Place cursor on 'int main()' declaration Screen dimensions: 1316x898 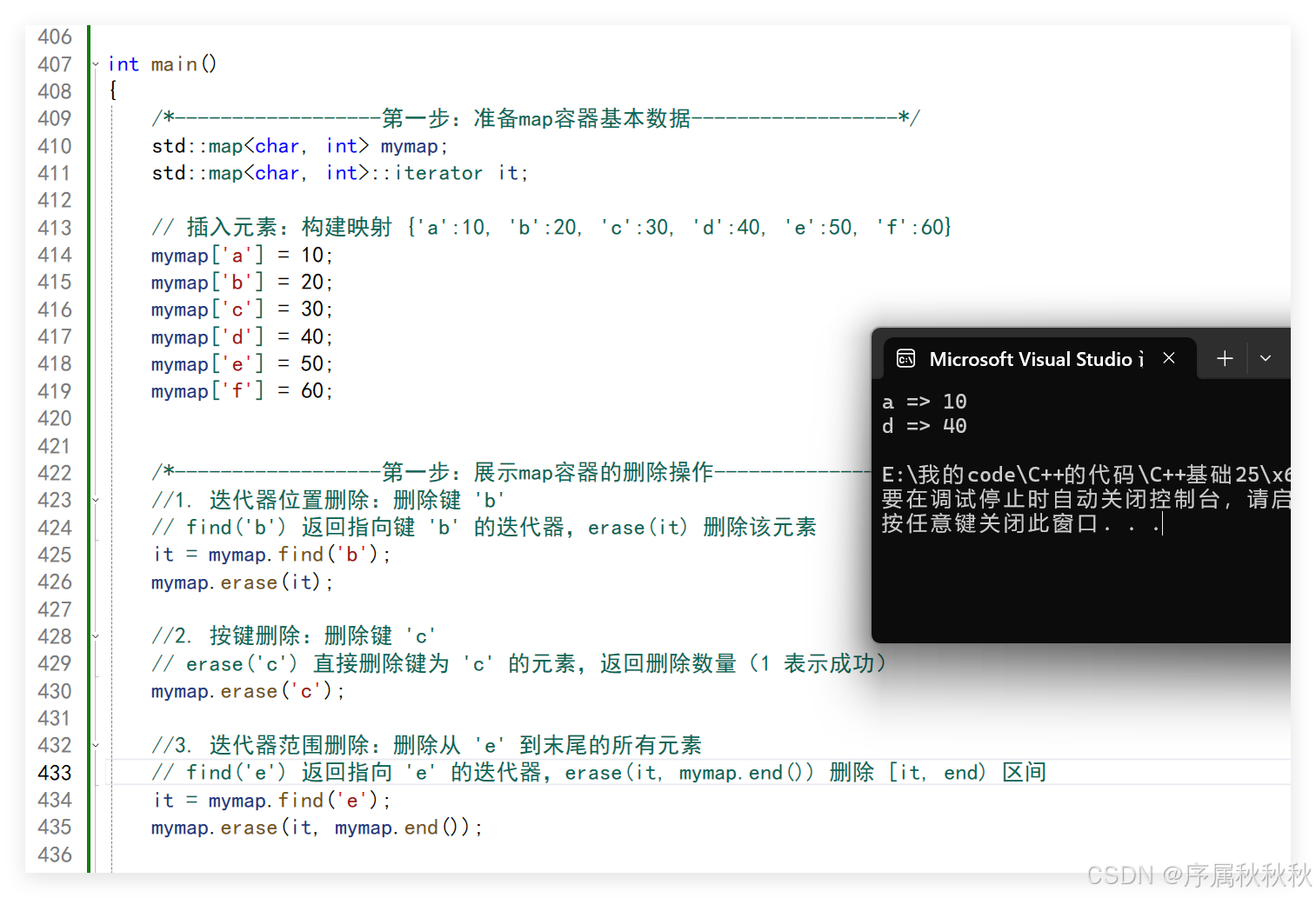coord(162,64)
